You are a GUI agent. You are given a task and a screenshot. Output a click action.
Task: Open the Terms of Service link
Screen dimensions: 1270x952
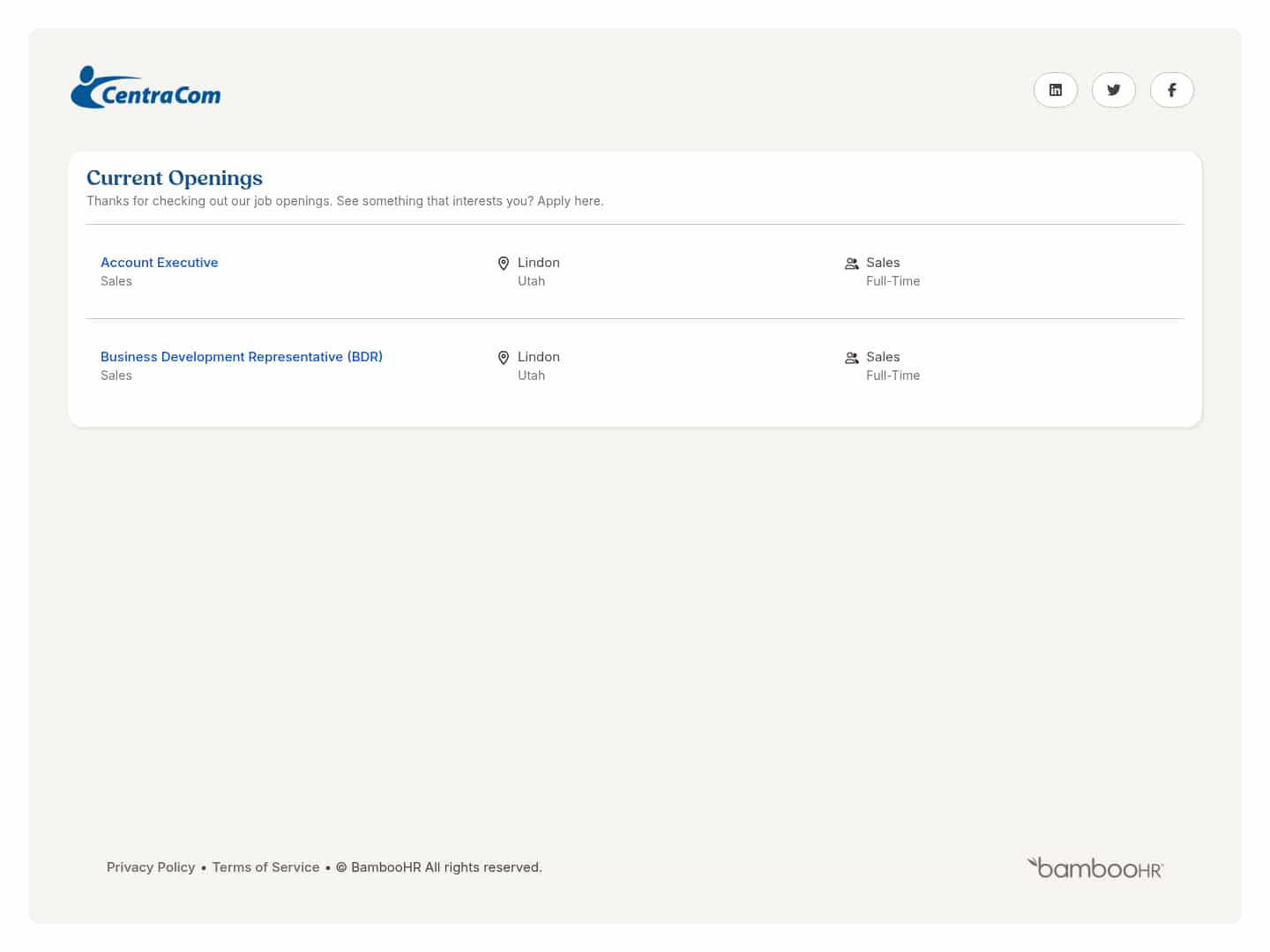(x=265, y=867)
